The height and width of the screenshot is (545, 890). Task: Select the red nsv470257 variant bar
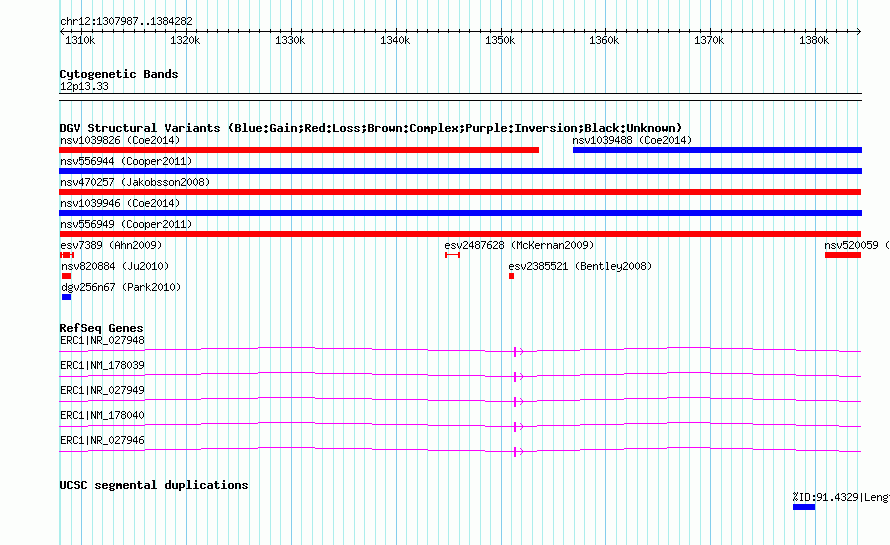point(460,192)
